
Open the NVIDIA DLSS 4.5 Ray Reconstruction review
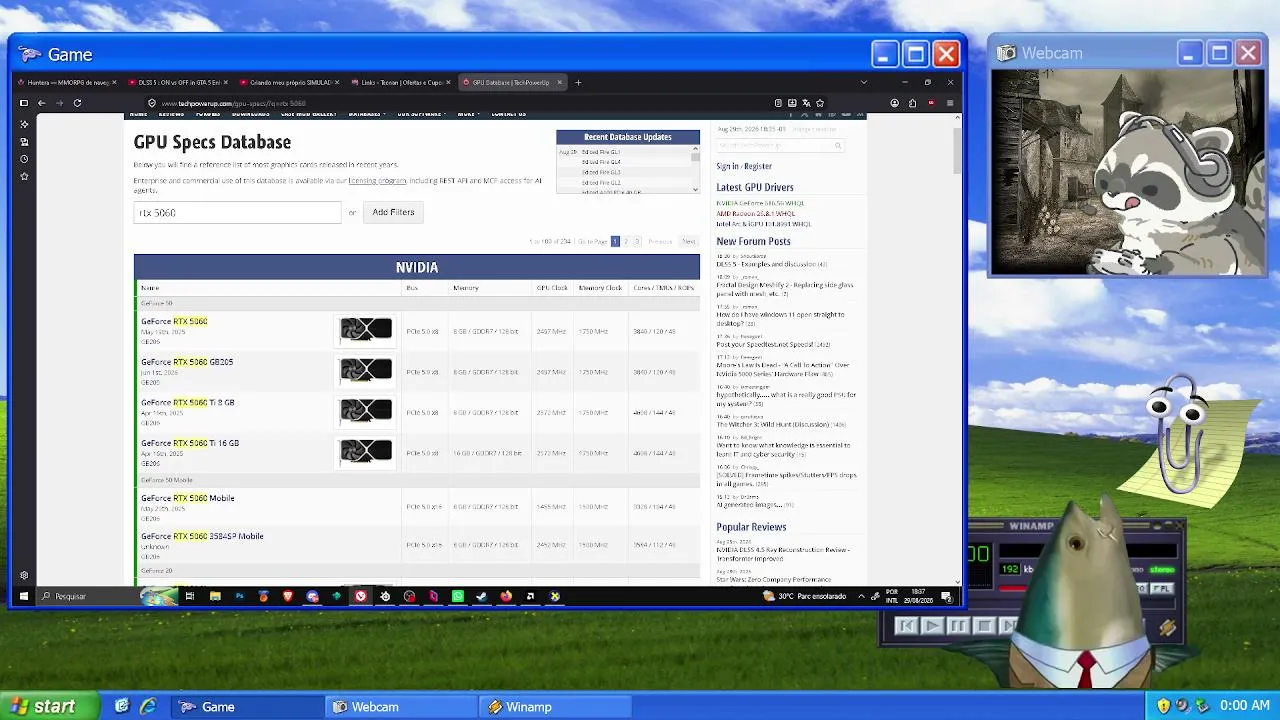782,553
